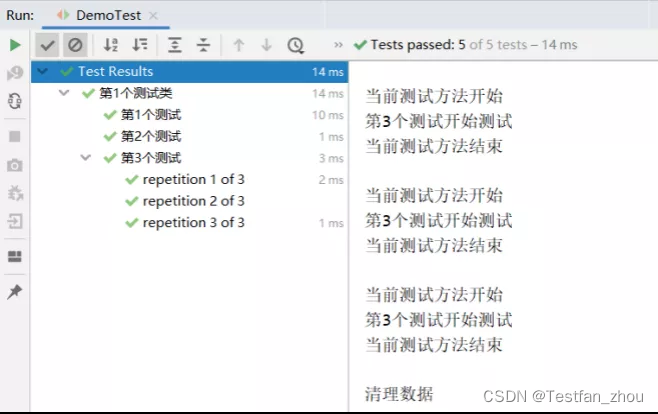658x414 pixels.
Task: Collapse the 第3个测试 node
Action: point(86,158)
